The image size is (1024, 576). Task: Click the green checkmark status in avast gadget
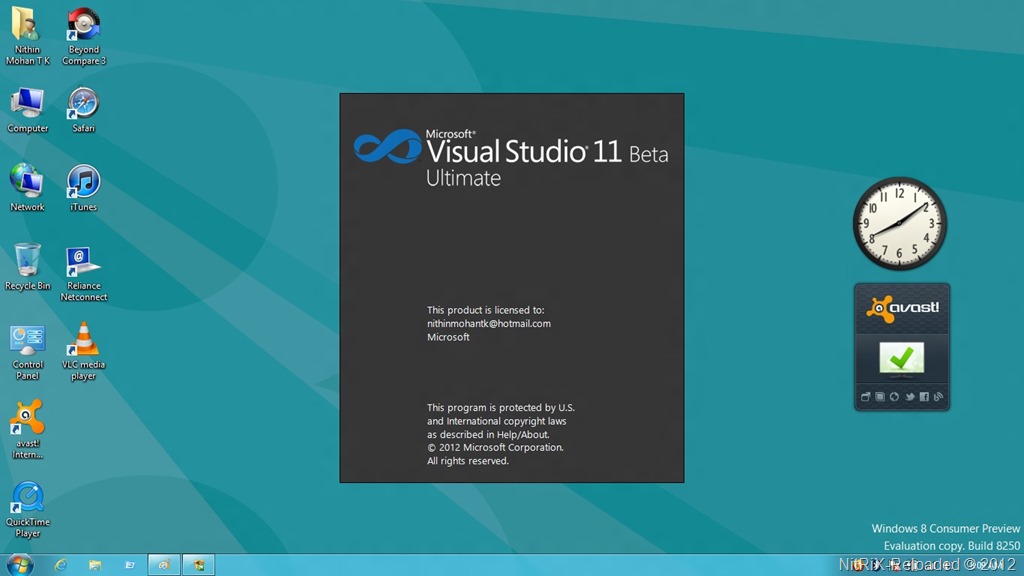(901, 357)
